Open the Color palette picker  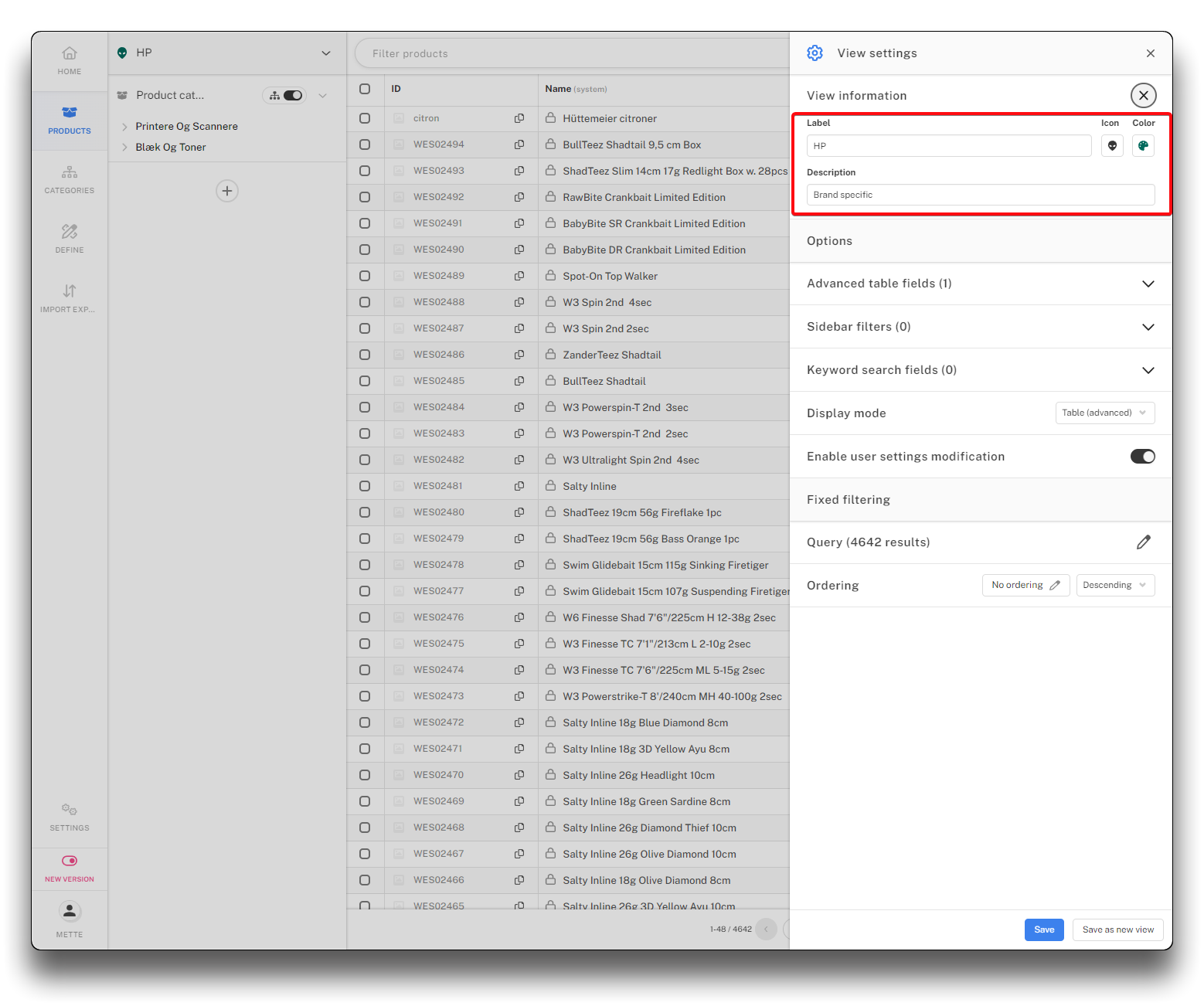(1143, 146)
